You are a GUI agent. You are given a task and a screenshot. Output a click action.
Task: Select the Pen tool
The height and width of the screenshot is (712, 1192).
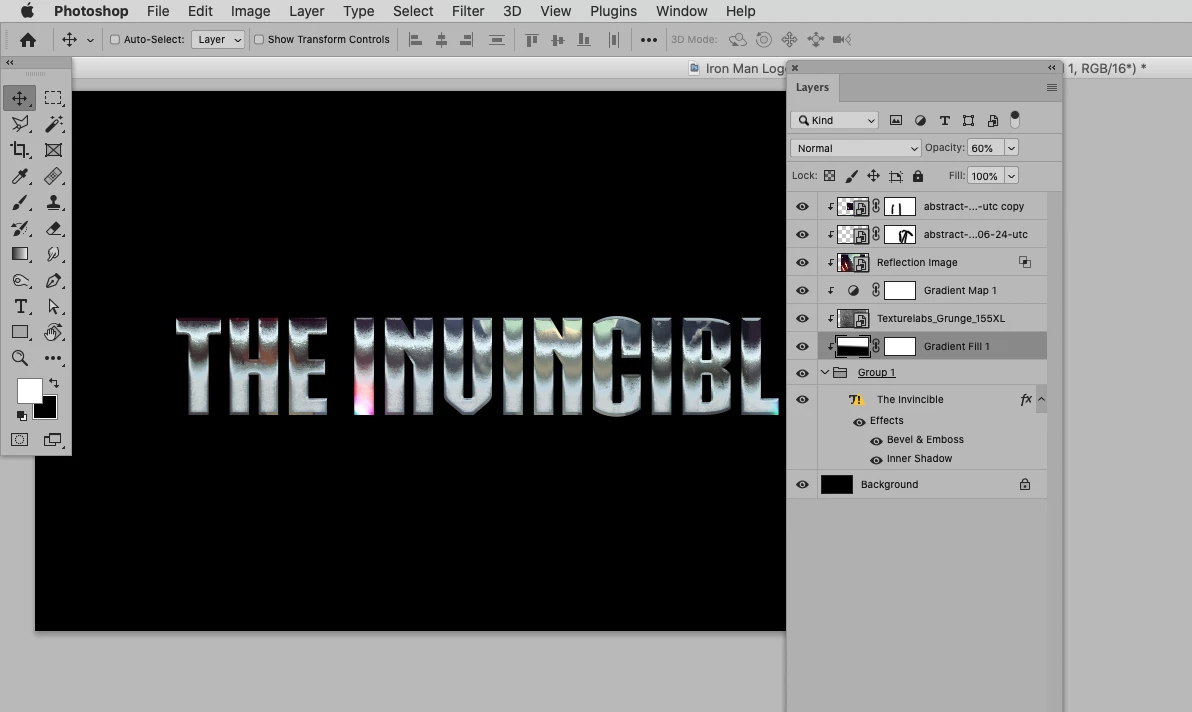pyautogui.click(x=53, y=280)
